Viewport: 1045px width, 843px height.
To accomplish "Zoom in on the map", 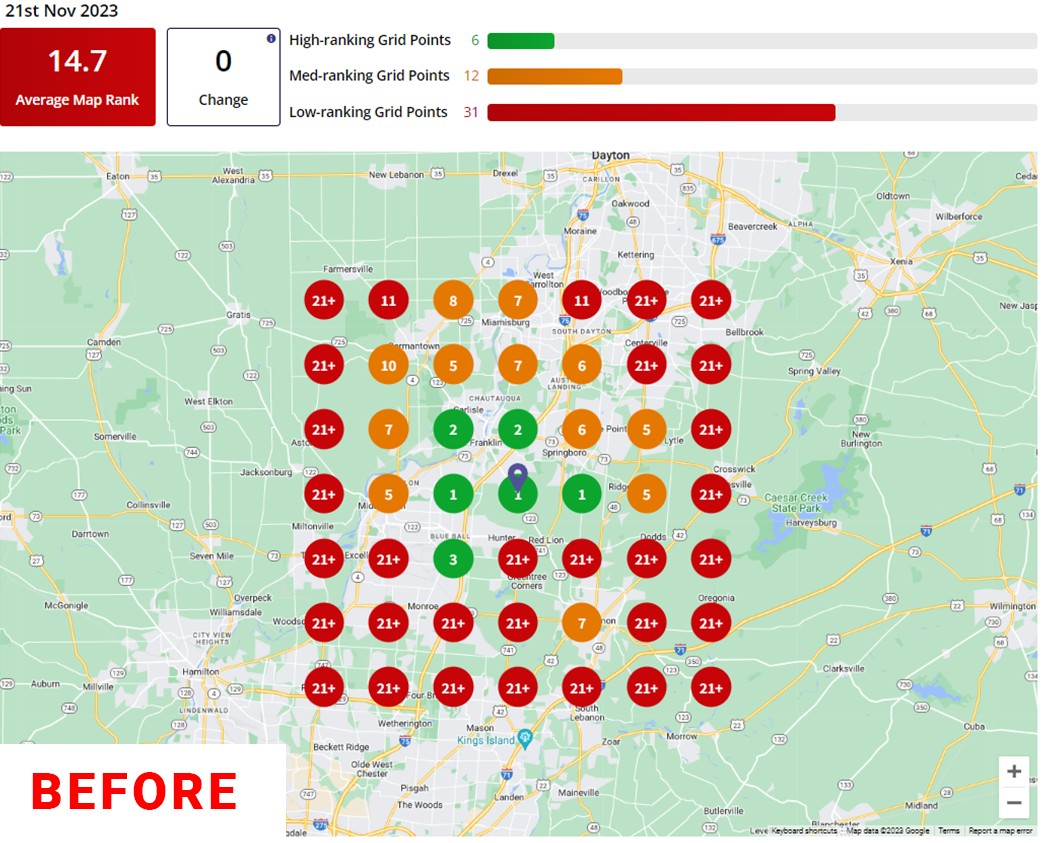I will tap(1014, 771).
